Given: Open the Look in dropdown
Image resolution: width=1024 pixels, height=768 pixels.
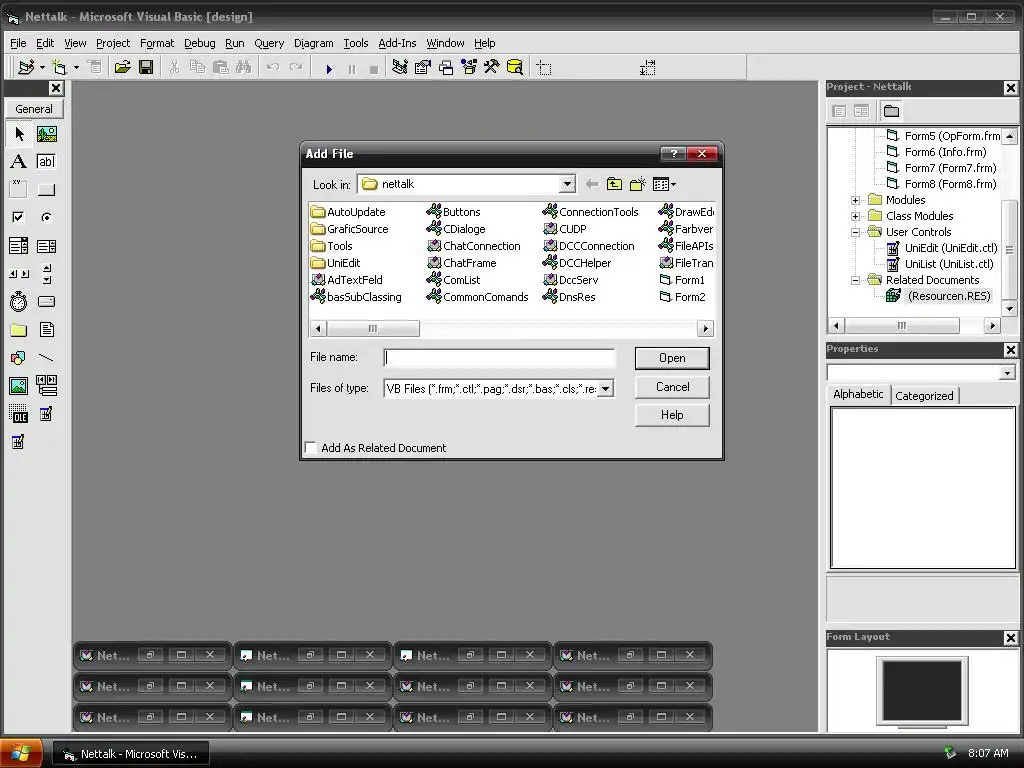Looking at the screenshot, I should [x=568, y=184].
